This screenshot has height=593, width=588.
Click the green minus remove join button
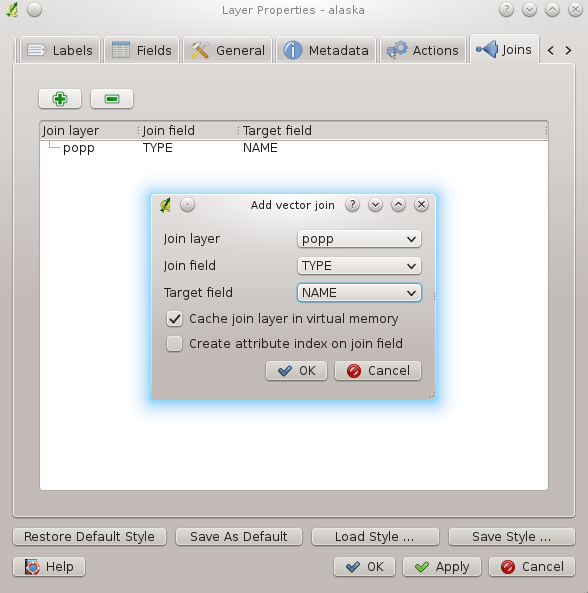click(112, 99)
